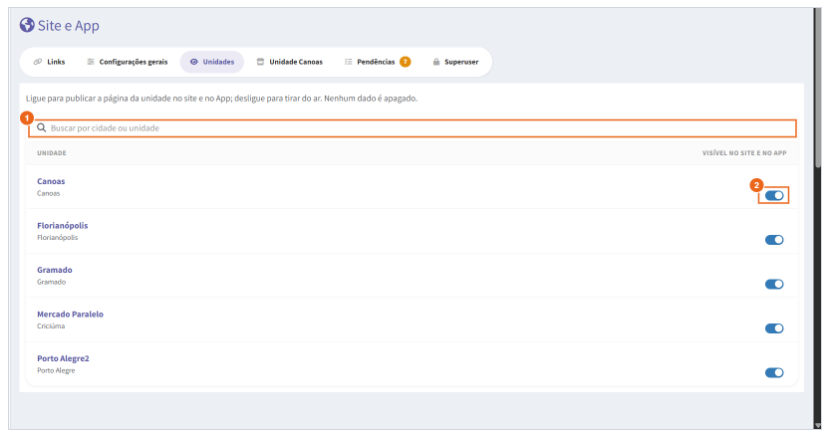Turn off the Gramado visibility toggle

[774, 284]
